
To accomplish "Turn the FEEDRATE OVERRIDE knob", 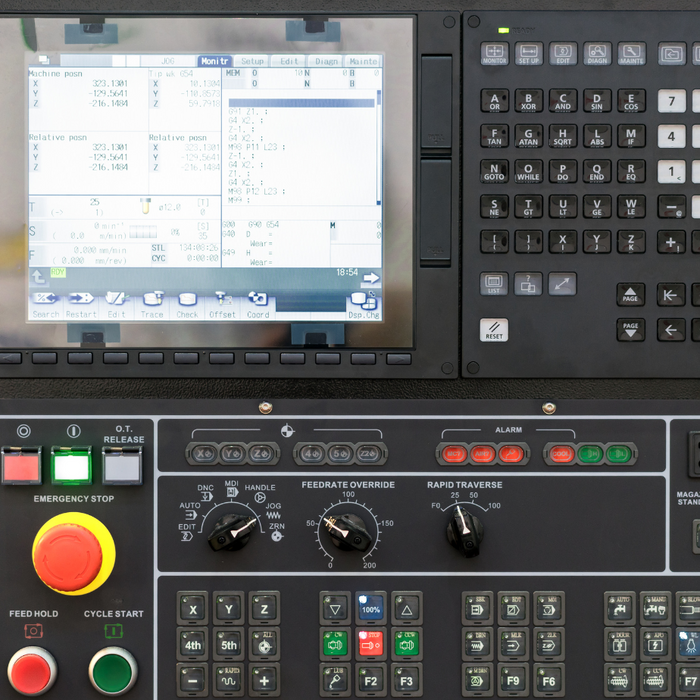I will coord(346,533).
